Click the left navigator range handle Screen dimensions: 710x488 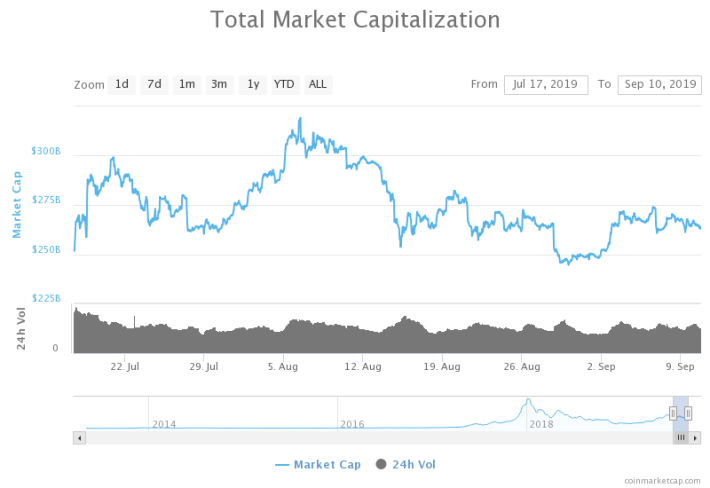pos(673,413)
